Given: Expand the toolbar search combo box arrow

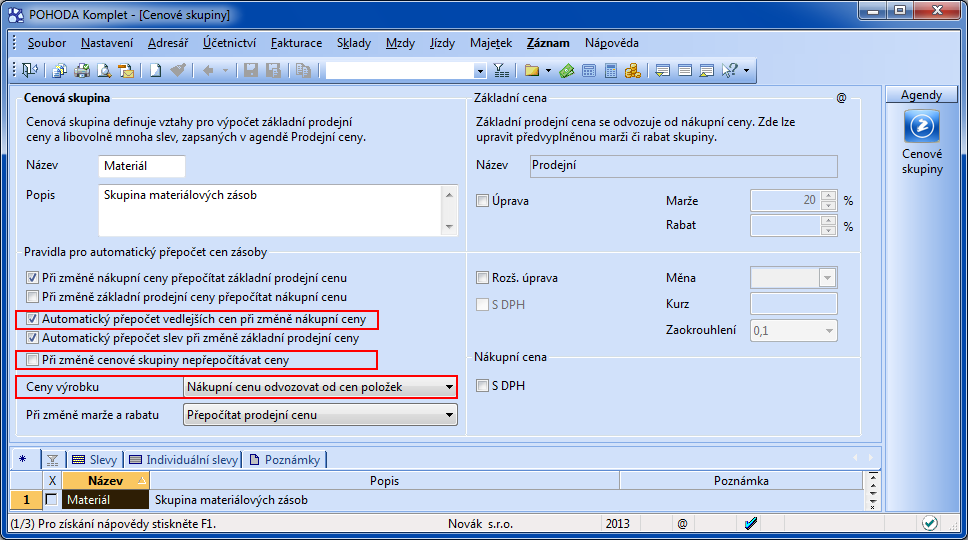Looking at the screenshot, I should [480, 71].
